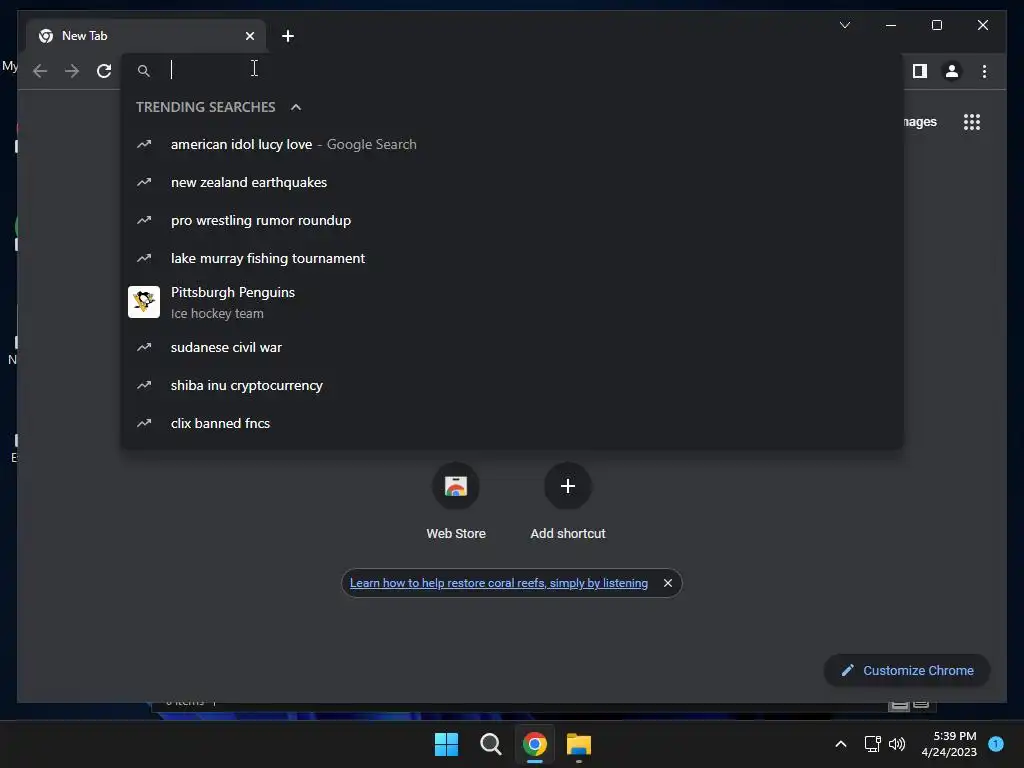Open the clock showing 5:39 PM
The width and height of the screenshot is (1024, 768).
(x=949, y=744)
